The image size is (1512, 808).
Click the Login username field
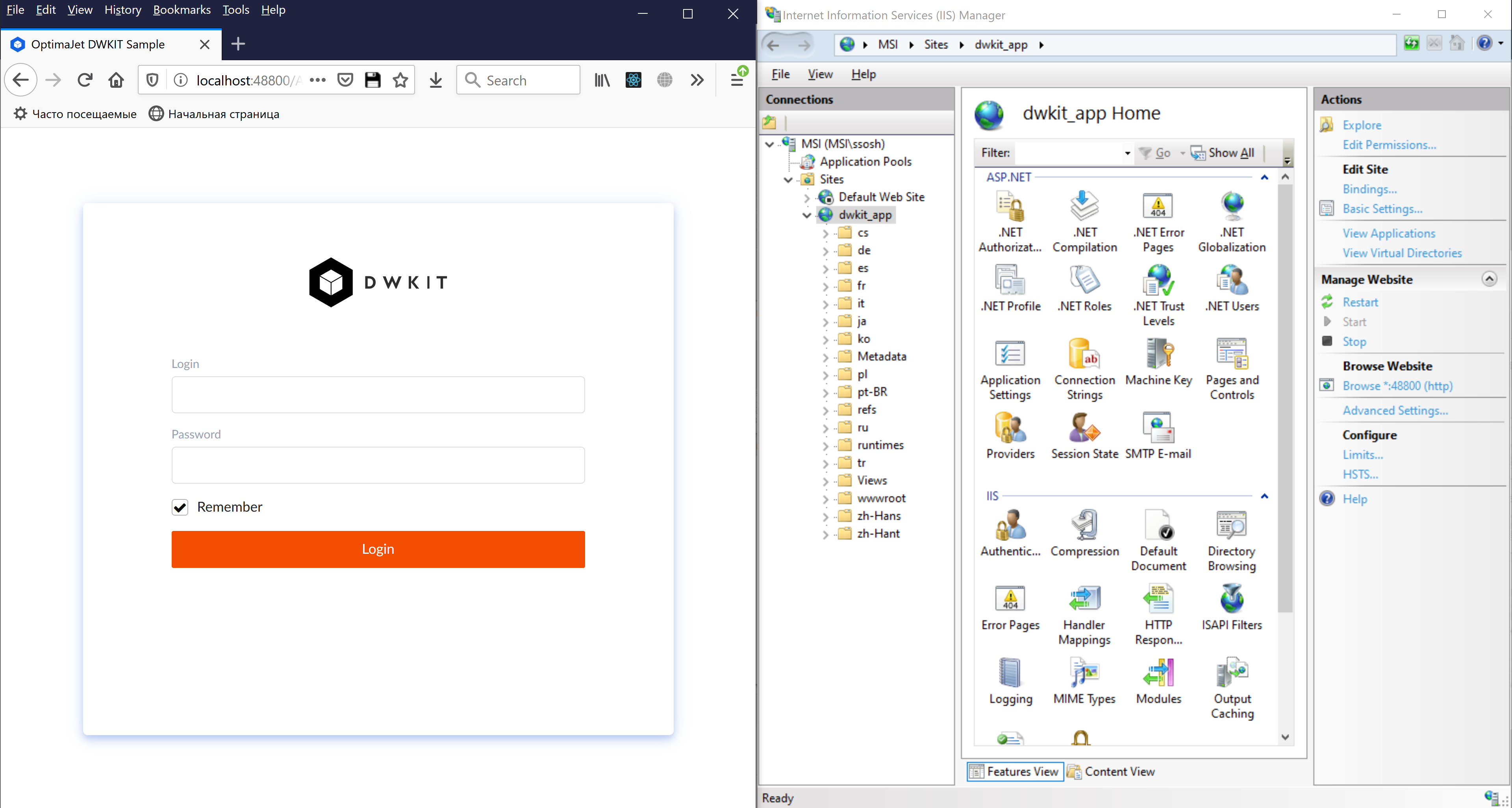[x=378, y=395]
